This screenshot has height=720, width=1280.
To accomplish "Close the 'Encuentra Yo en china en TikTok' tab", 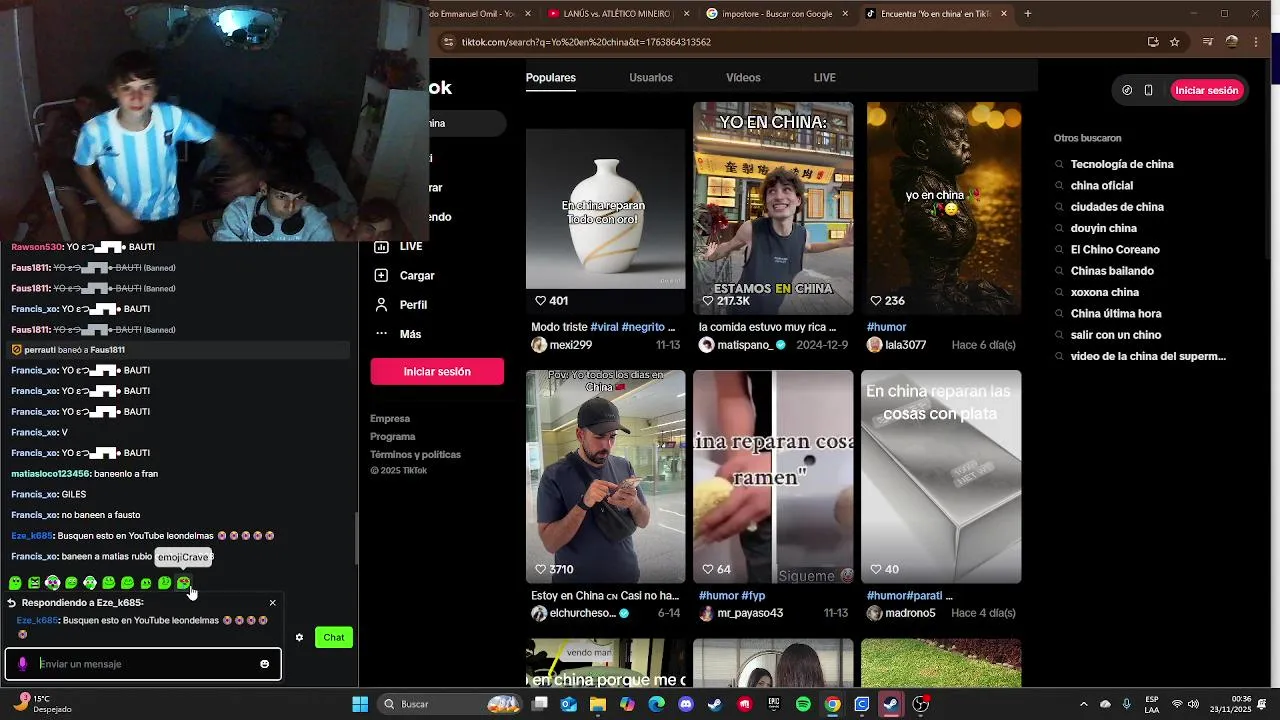I will click(1004, 14).
